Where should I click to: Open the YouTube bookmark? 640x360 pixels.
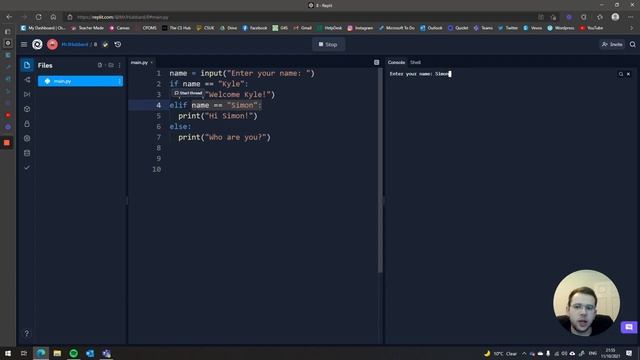click(591, 28)
